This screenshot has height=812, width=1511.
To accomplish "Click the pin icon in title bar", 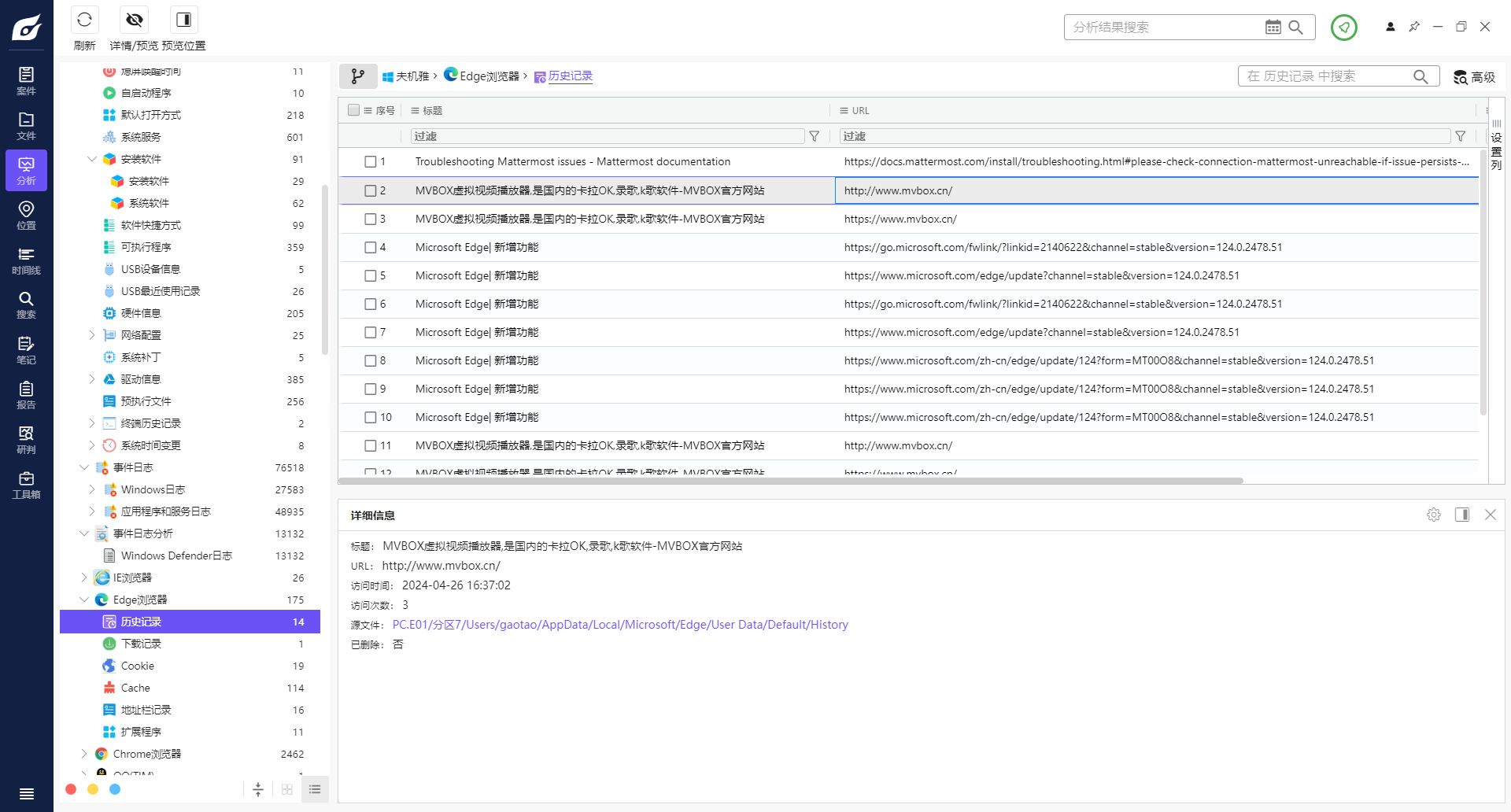I will point(1414,27).
